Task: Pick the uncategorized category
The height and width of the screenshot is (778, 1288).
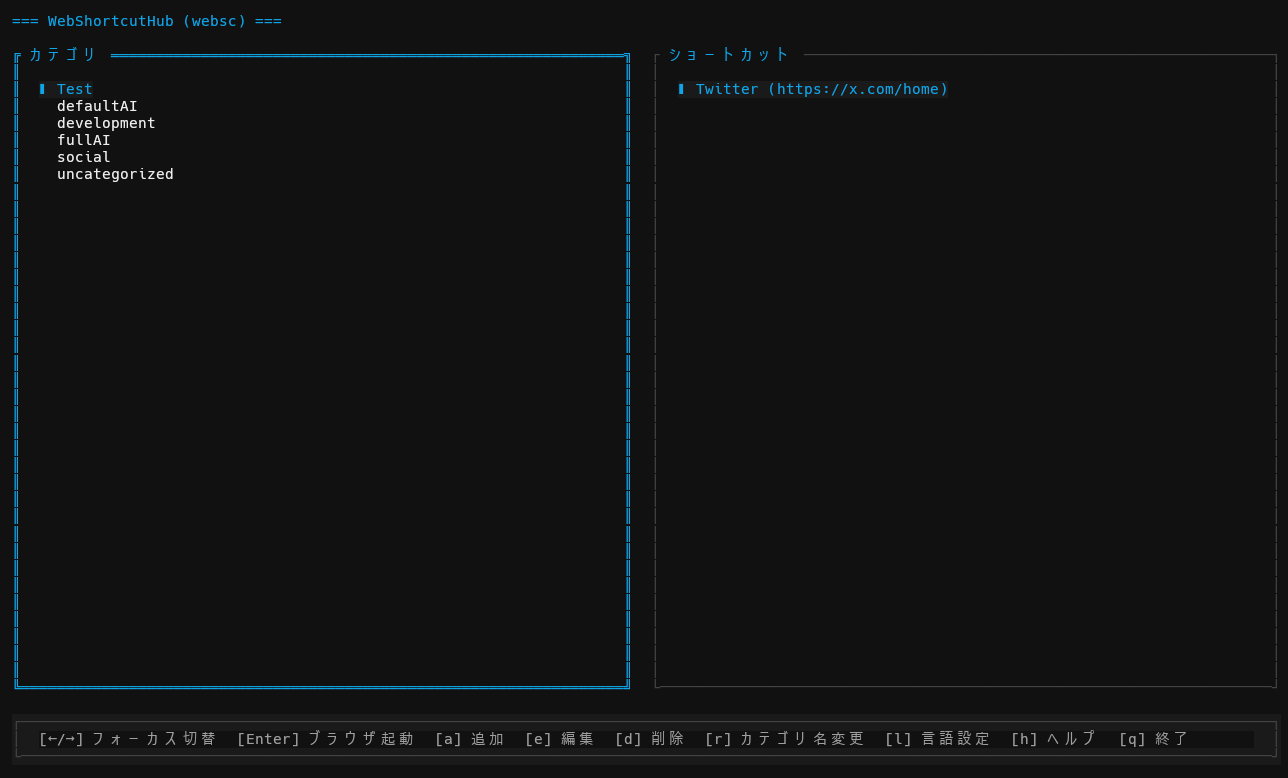Action: tap(115, 174)
